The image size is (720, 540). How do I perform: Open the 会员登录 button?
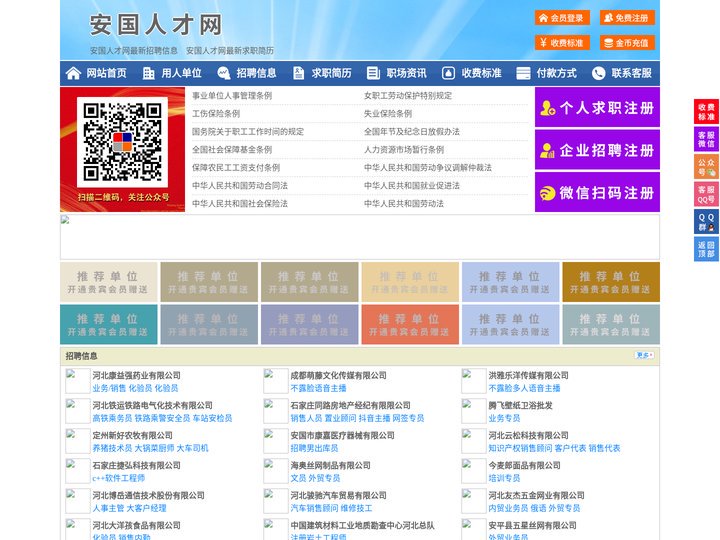(562, 18)
